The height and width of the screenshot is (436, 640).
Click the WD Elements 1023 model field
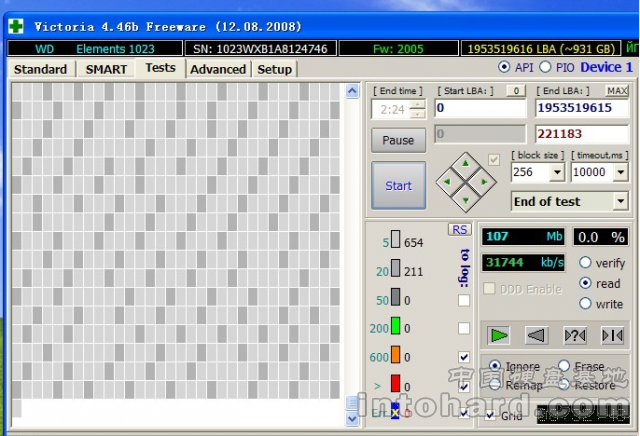click(x=95, y=49)
